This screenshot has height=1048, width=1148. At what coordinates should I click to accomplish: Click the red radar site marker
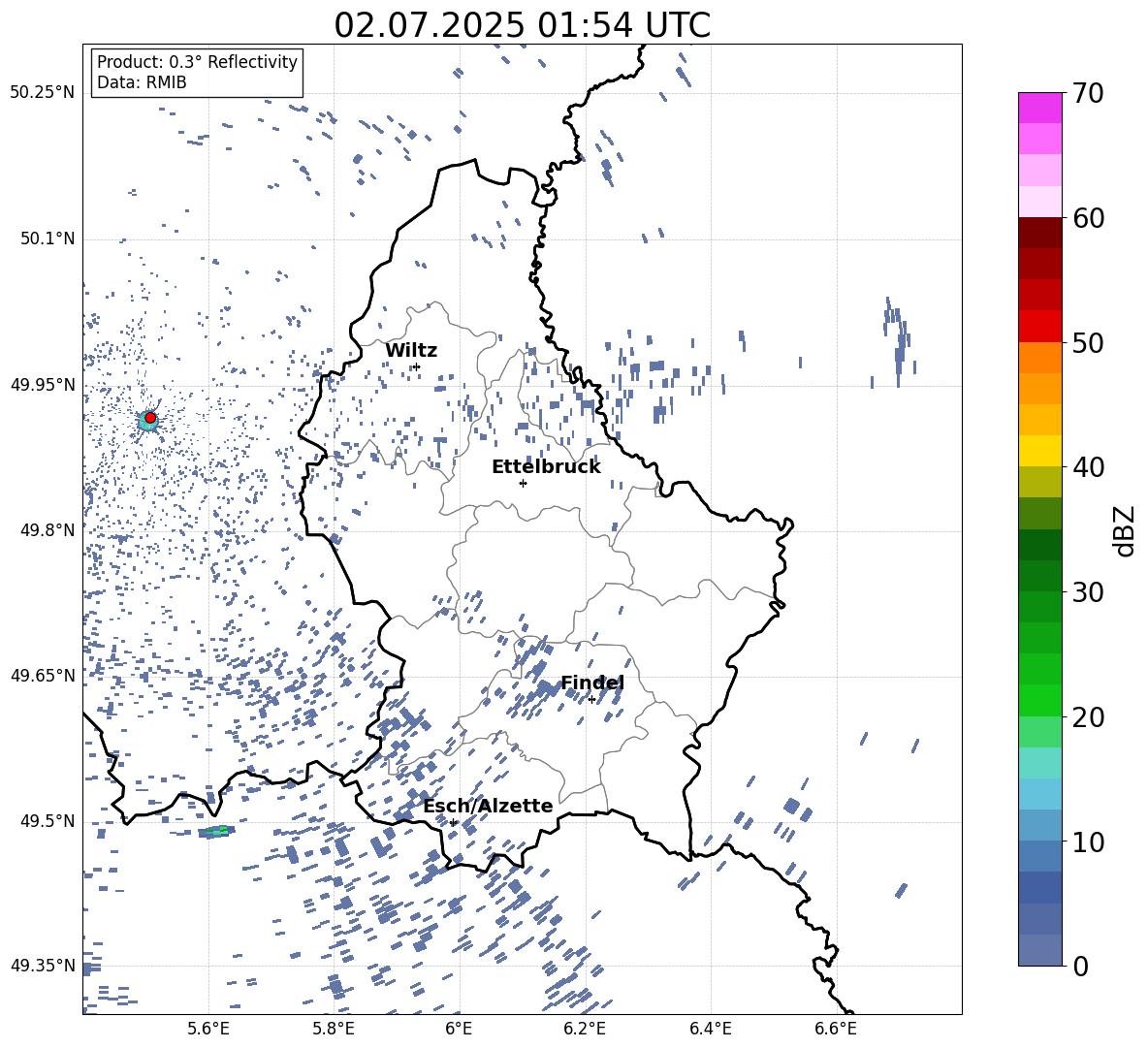click(x=150, y=417)
